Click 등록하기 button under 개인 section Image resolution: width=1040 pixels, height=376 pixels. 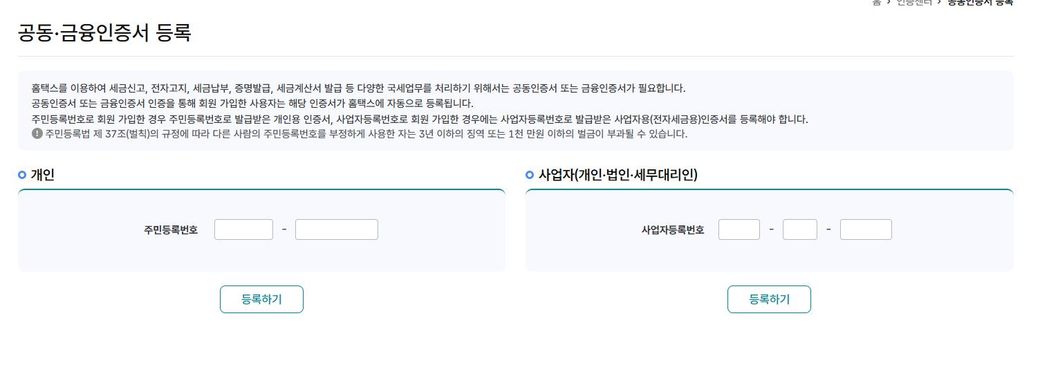pos(261,299)
